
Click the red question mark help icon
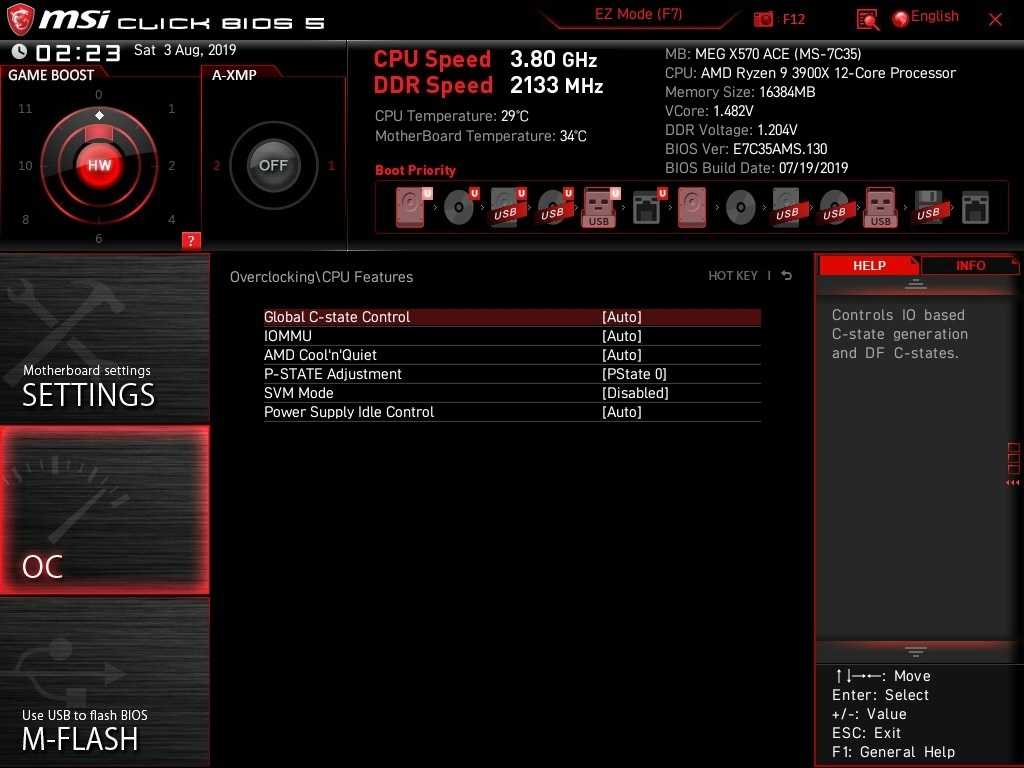click(191, 240)
